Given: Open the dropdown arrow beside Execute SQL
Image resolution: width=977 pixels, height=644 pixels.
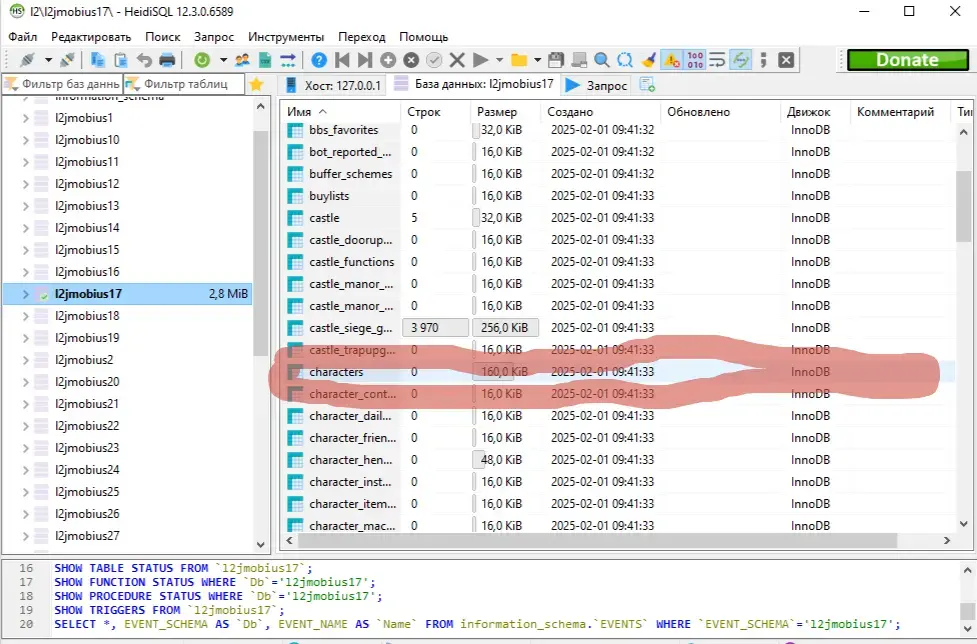Looking at the screenshot, I should click(x=499, y=60).
